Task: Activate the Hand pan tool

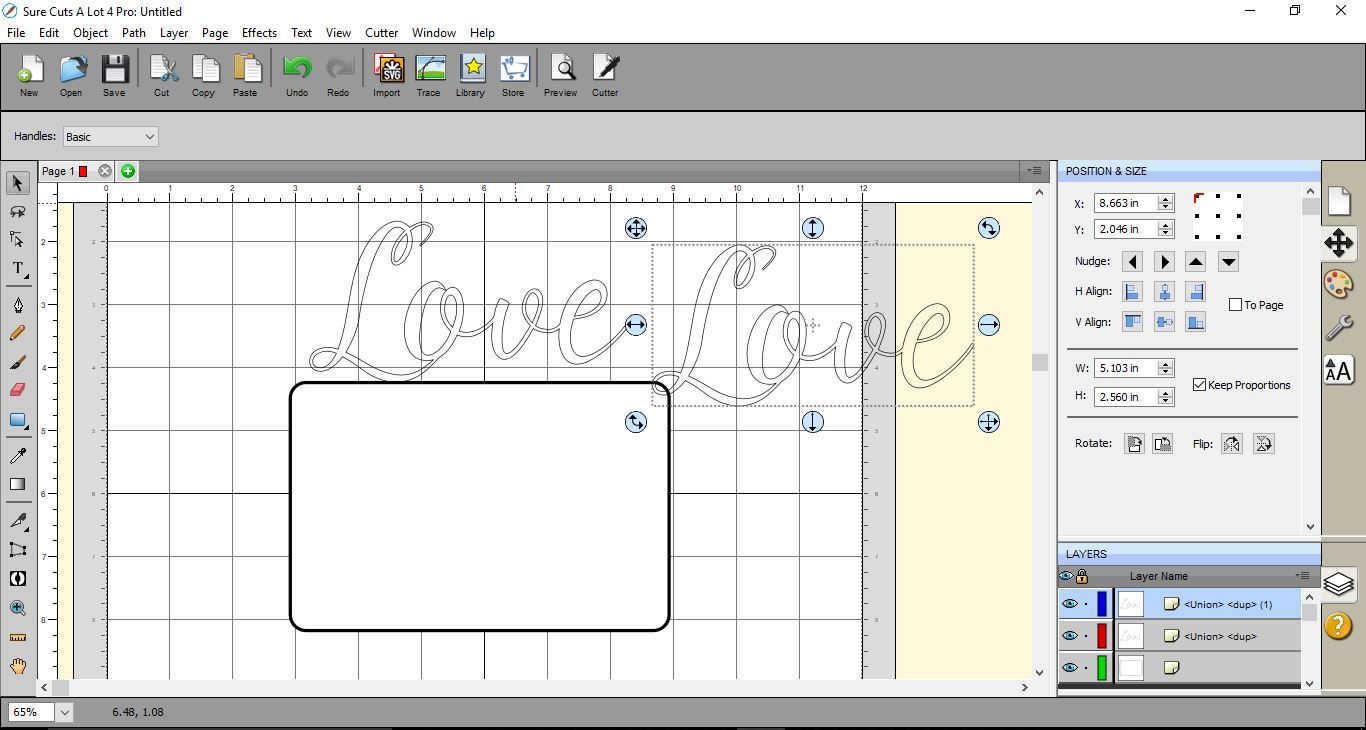Action: click(17, 666)
